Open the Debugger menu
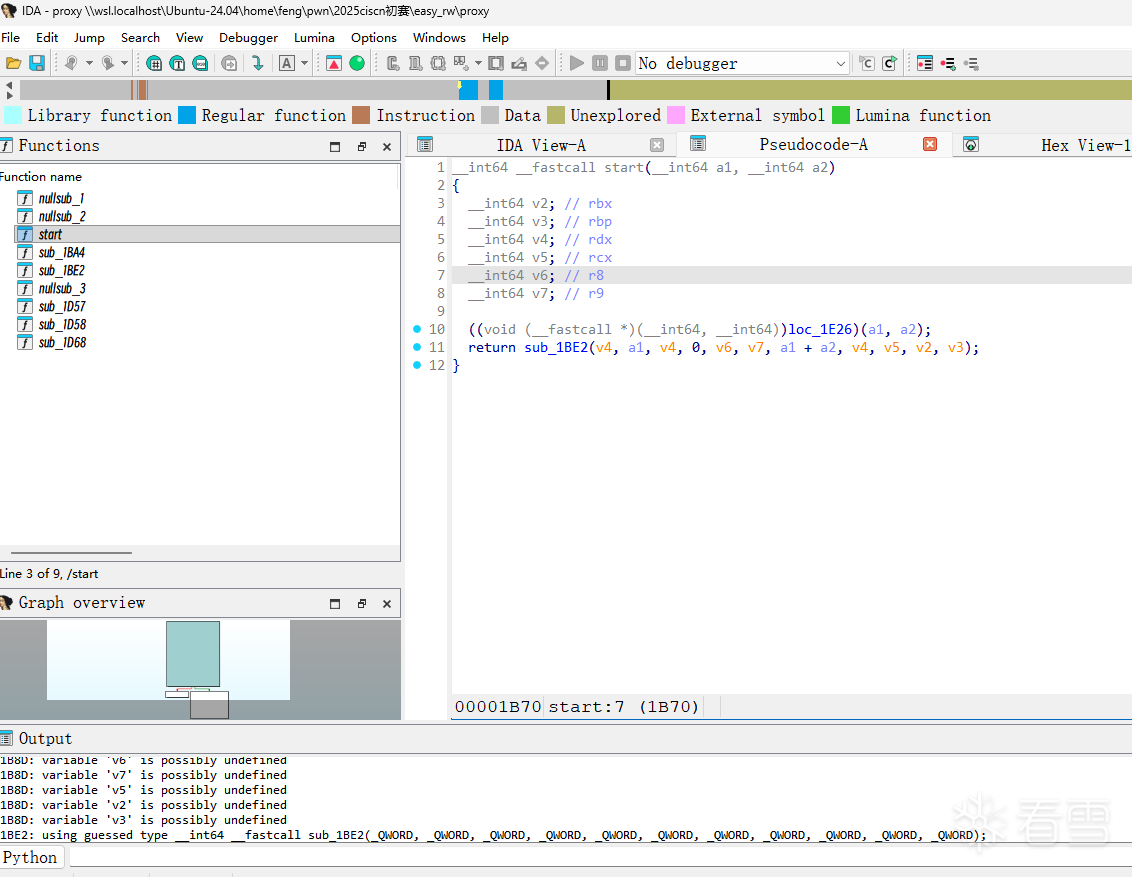Viewport: 1132px width, 877px height. pos(248,37)
